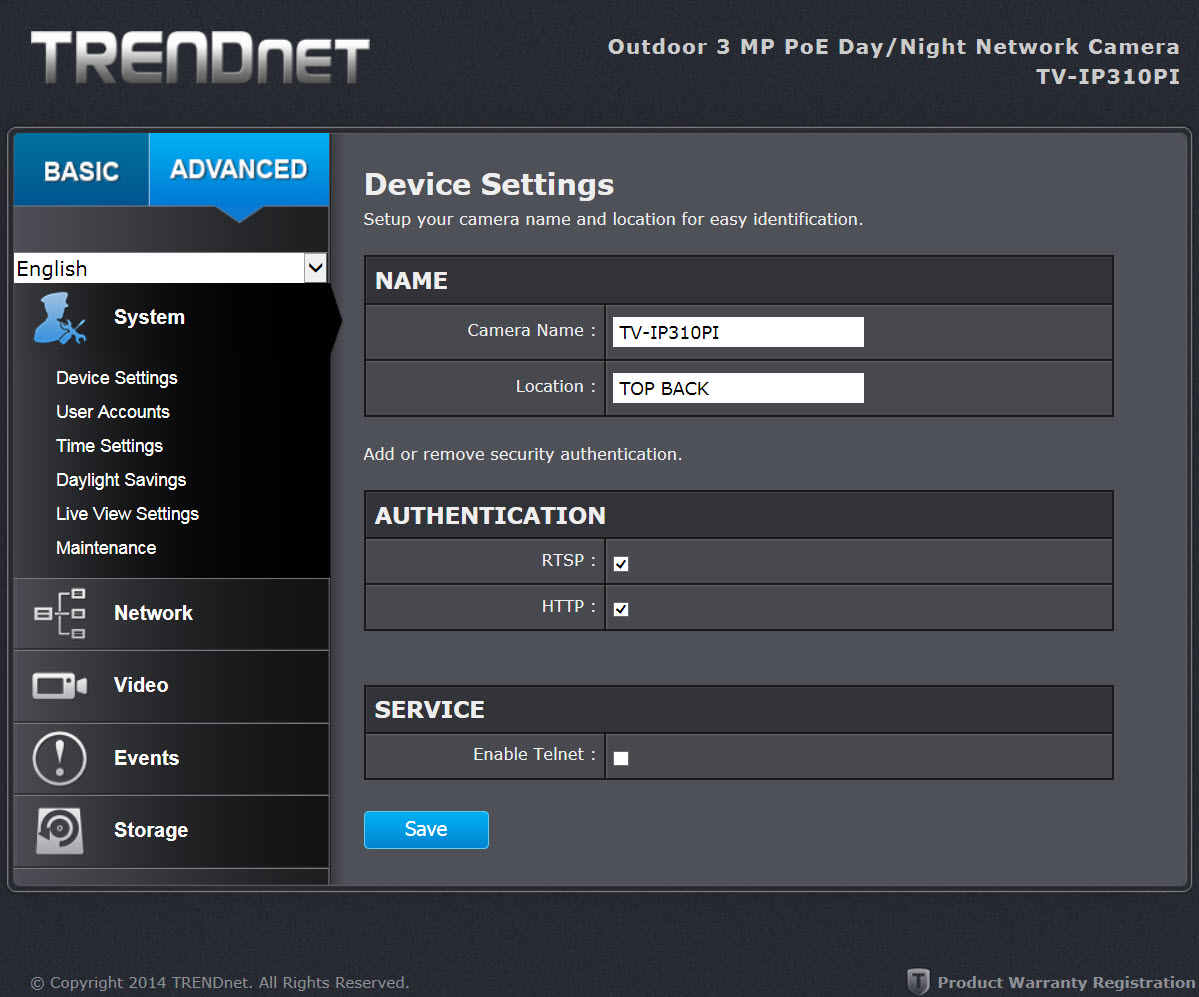Click the TRENDnet logo
This screenshot has width=1199, height=997.
pos(200,57)
